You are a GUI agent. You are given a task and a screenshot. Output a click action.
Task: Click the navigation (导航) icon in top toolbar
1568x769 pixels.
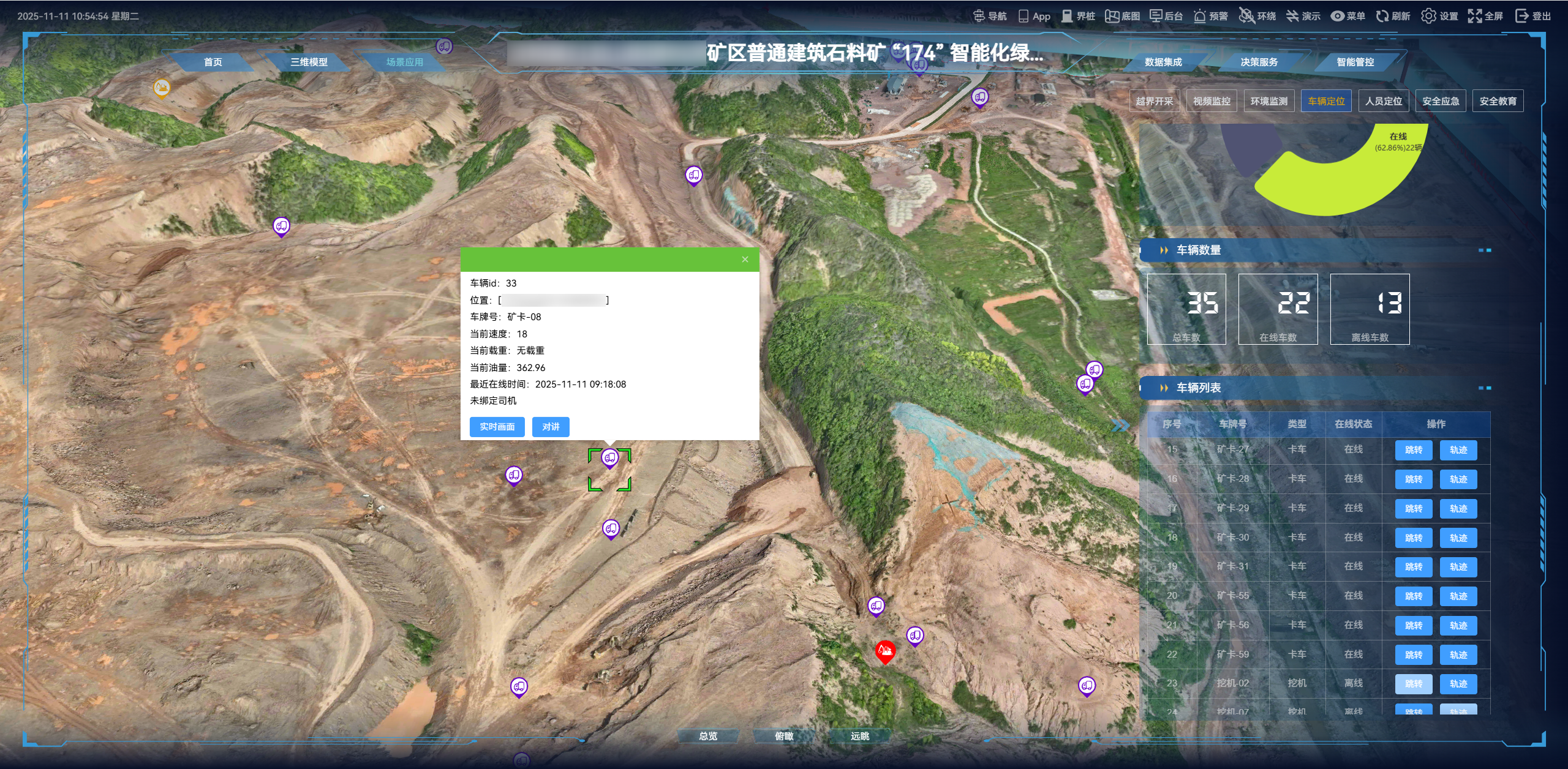pos(979,16)
